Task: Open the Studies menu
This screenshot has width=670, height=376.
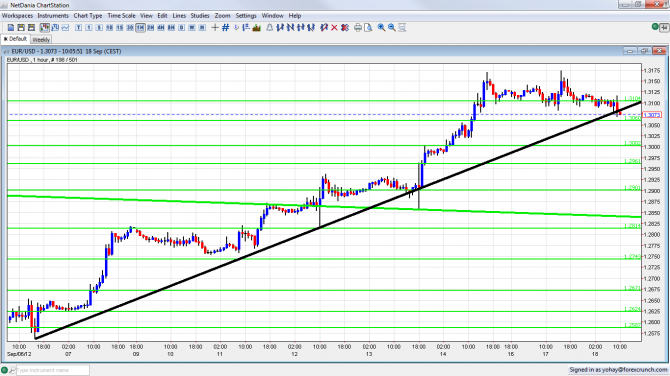Action: 200,15
